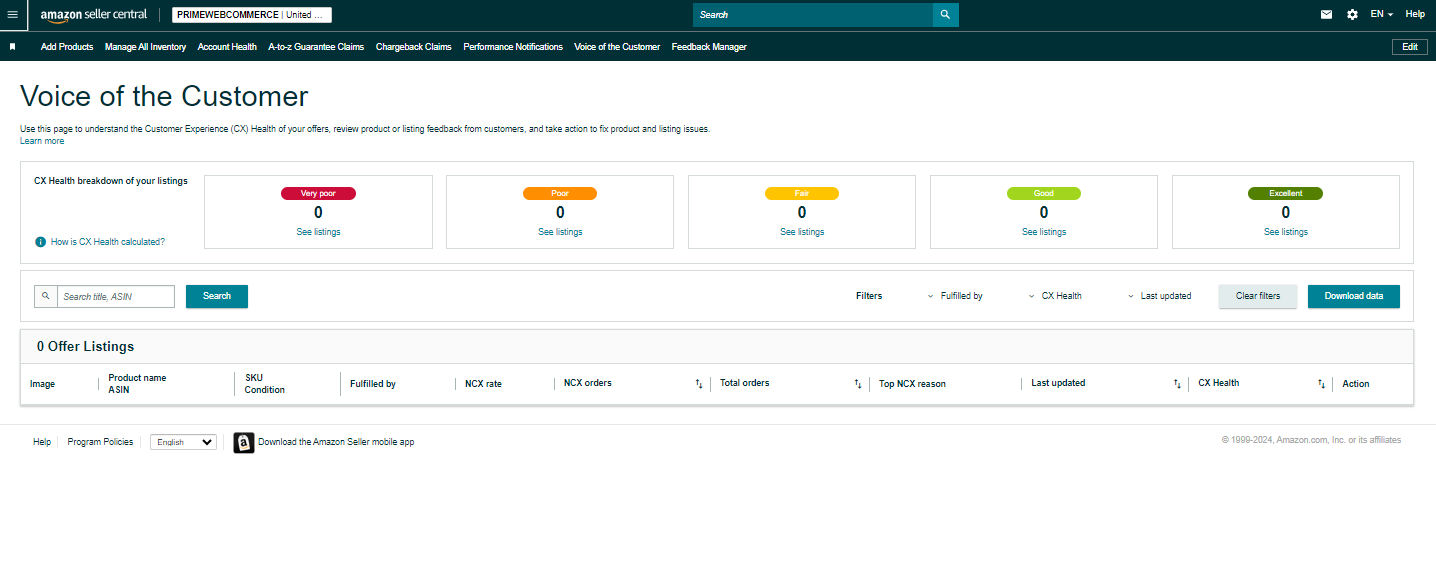The width and height of the screenshot is (1436, 566).
Task: Open Voice of the Customer menu item
Action: point(617,47)
